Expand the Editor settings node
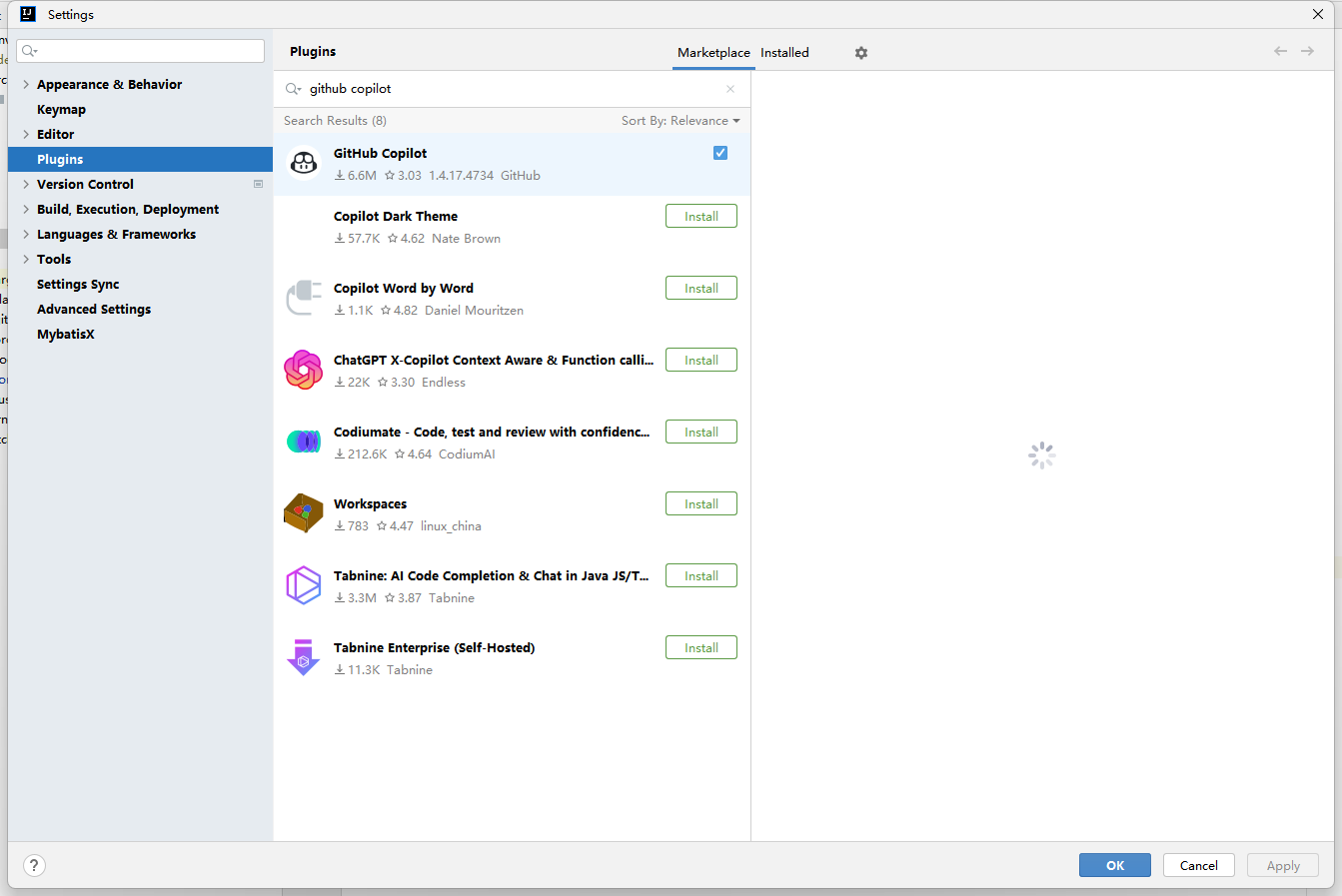The height and width of the screenshot is (896, 1342). 26,135
